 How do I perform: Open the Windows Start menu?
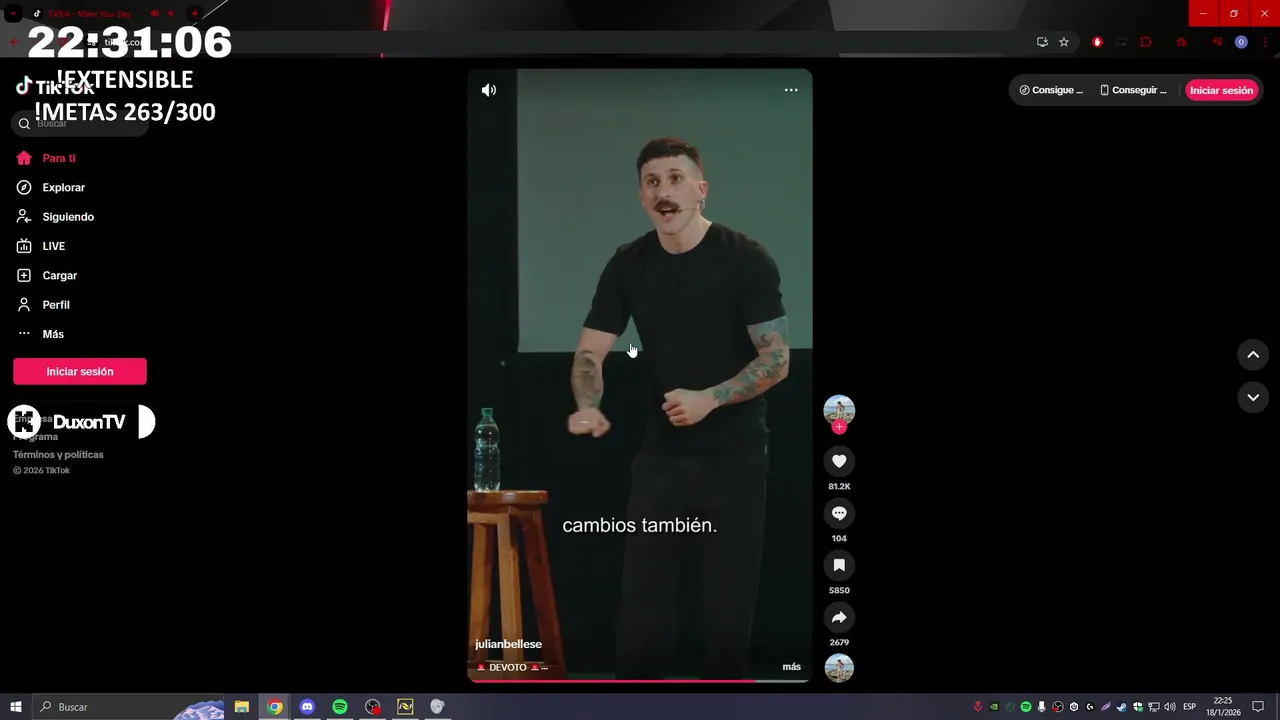(x=16, y=707)
